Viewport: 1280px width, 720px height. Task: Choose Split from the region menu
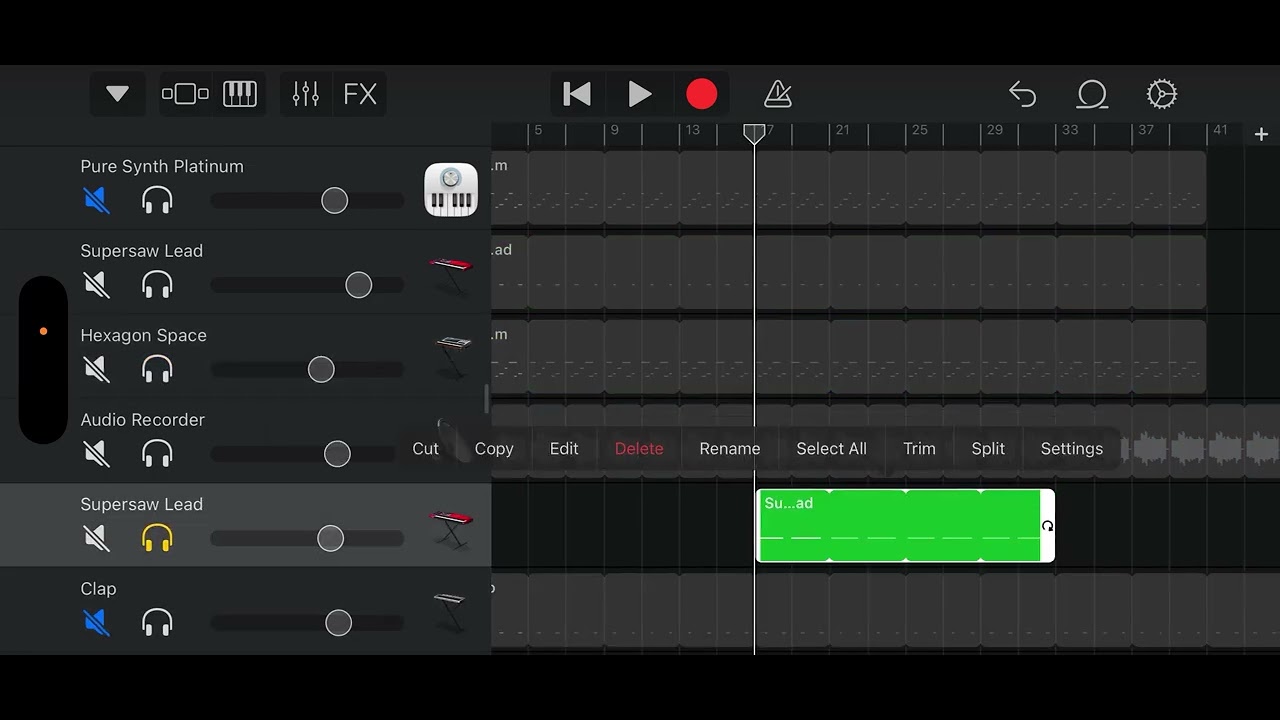pyautogui.click(x=988, y=449)
